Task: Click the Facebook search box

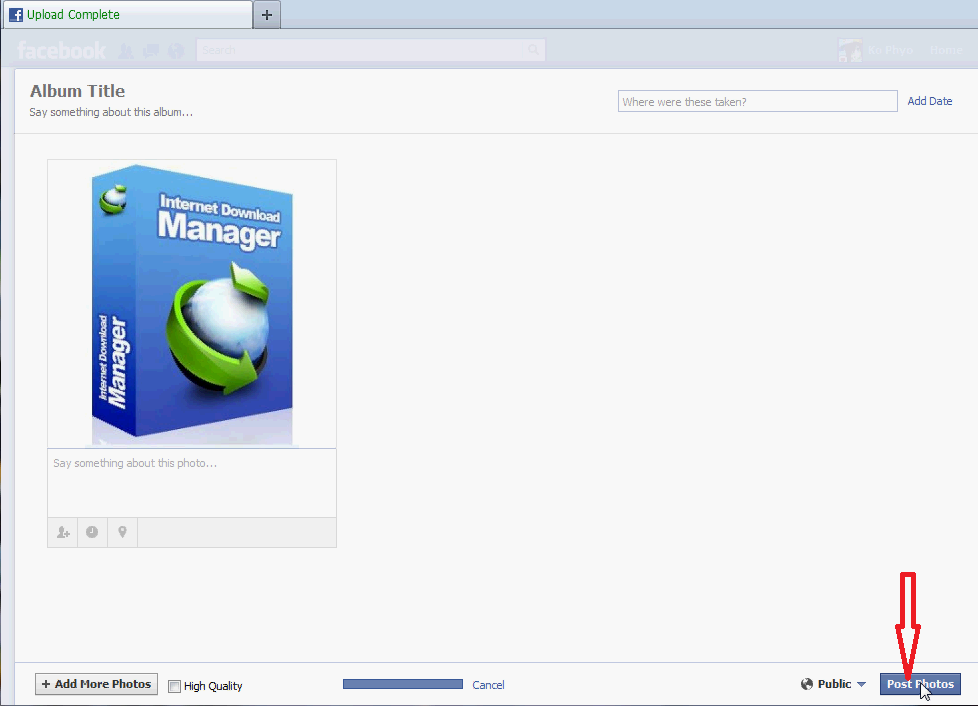Action: tap(370, 50)
